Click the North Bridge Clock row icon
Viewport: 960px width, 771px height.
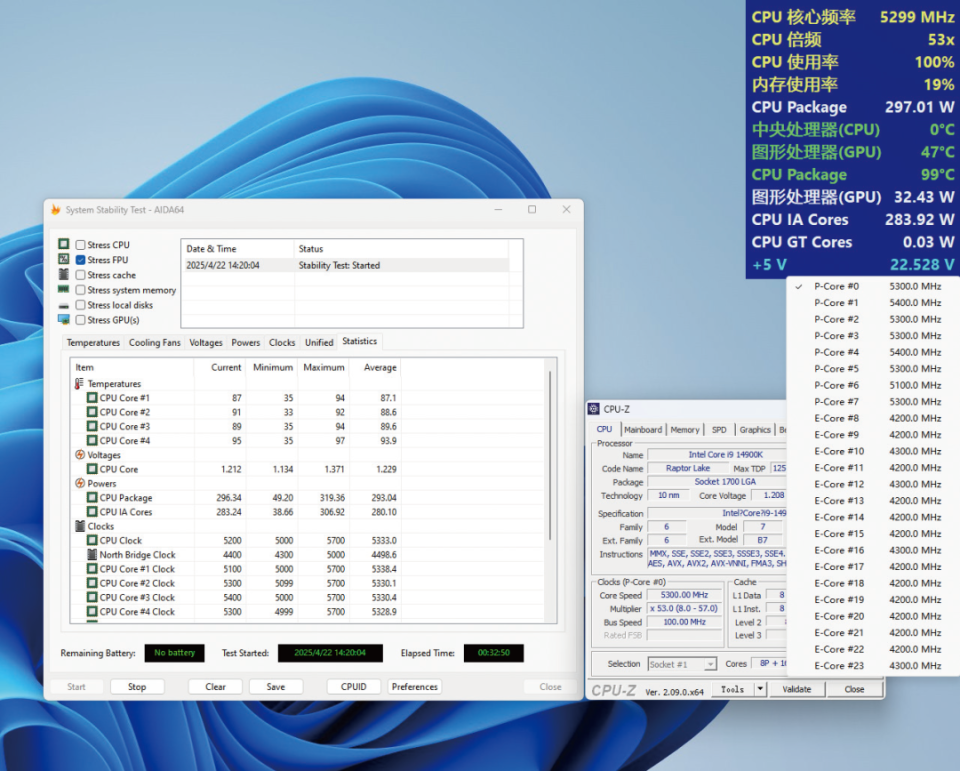[x=92, y=555]
